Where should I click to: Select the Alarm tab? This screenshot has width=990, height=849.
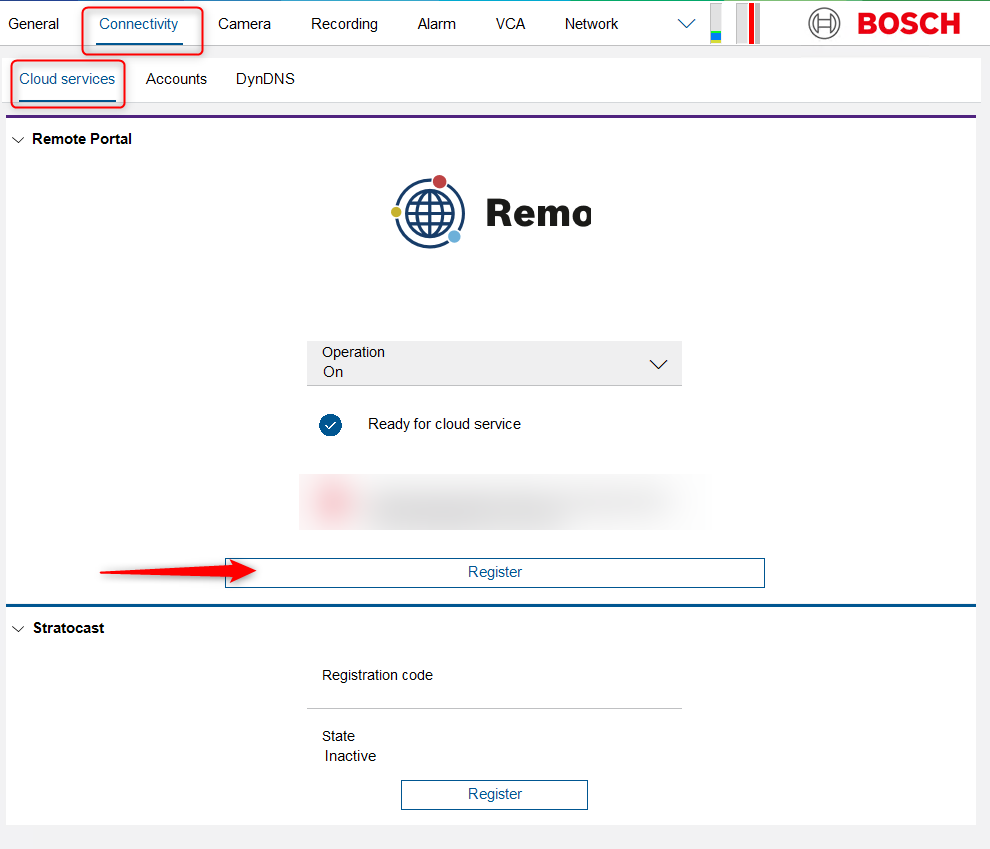click(x=437, y=24)
